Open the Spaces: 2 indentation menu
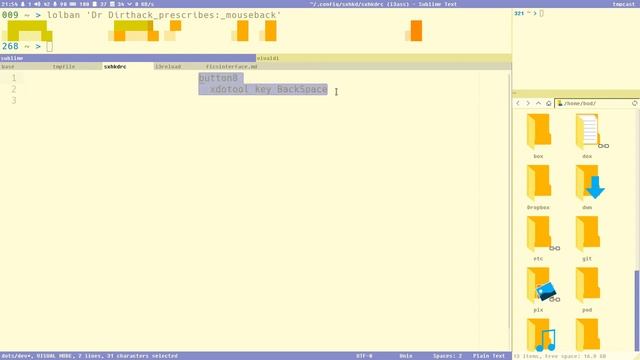The image size is (640, 360). point(447,356)
